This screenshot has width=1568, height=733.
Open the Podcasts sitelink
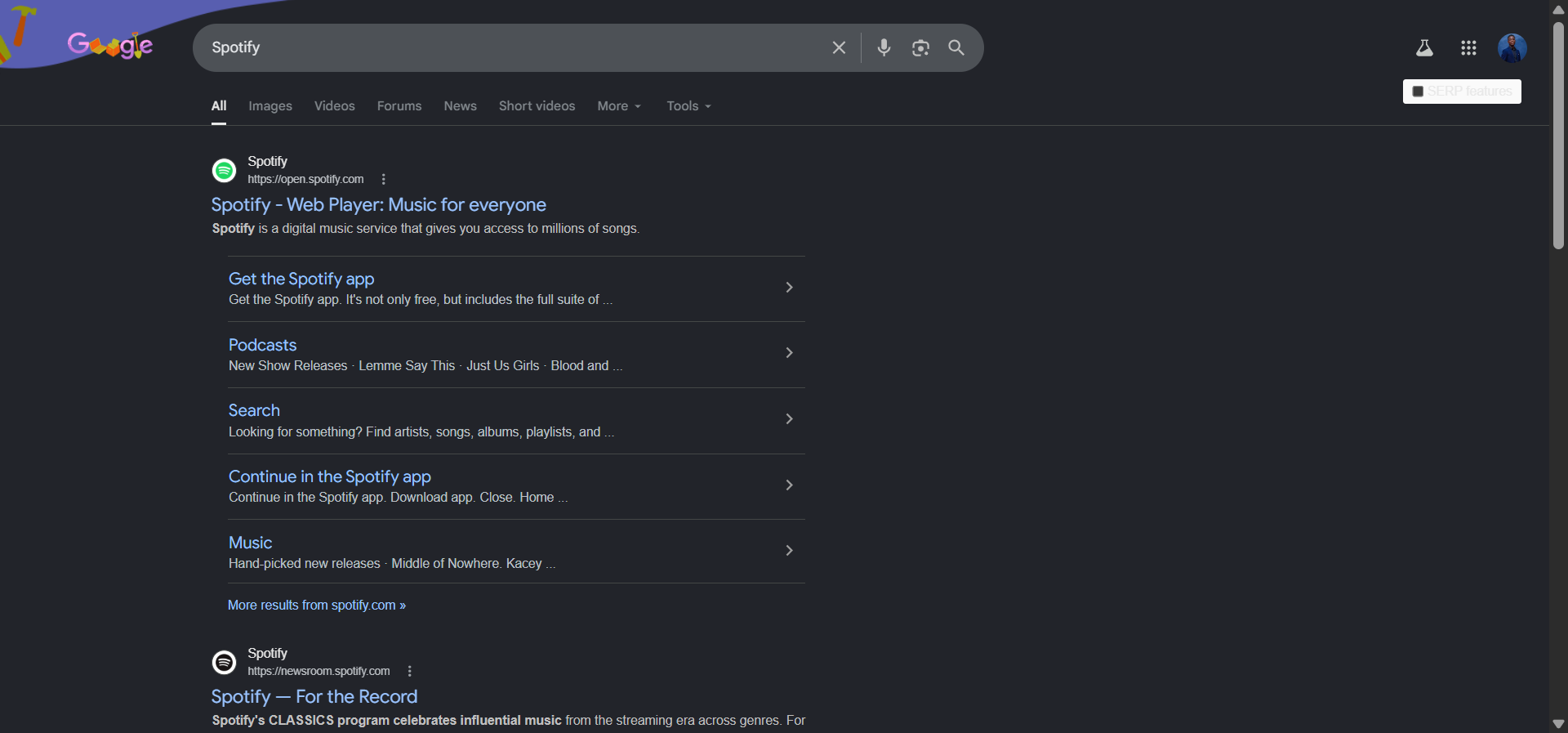262,345
